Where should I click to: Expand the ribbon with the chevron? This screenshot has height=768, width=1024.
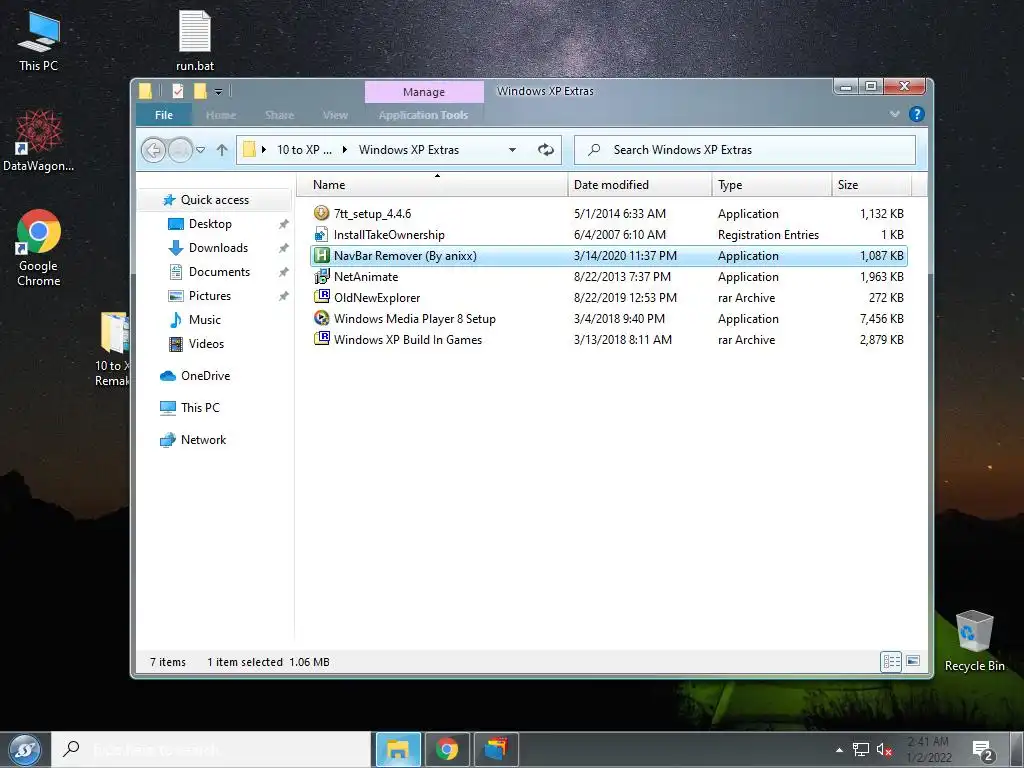click(894, 114)
